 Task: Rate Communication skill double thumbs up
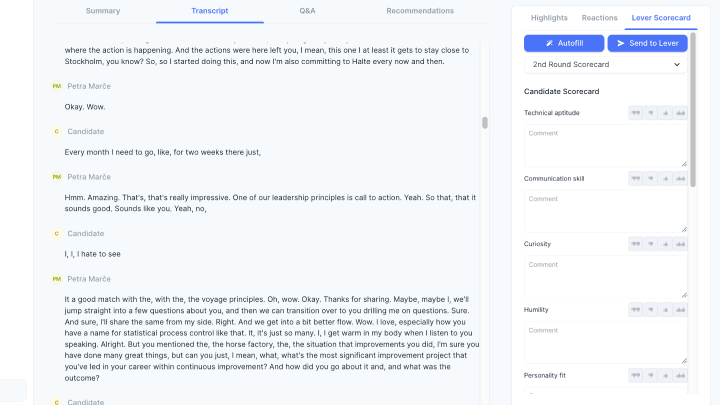coord(681,178)
